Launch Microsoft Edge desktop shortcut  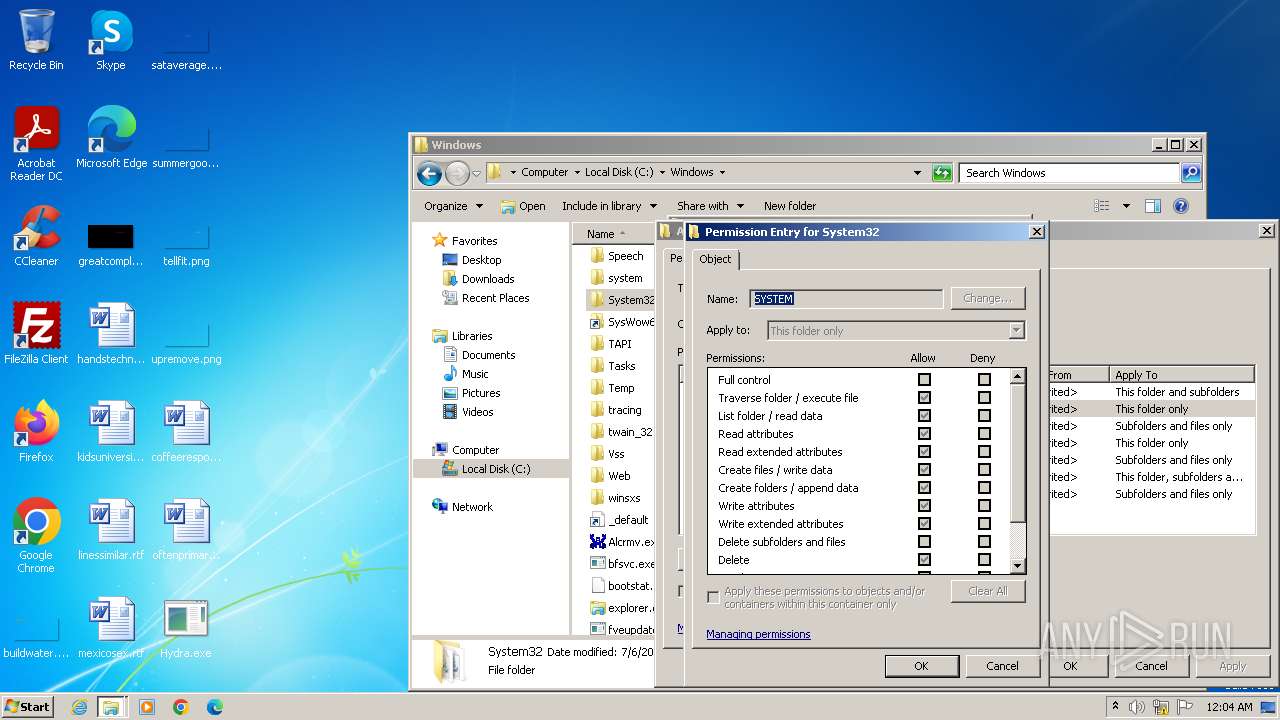click(111, 138)
